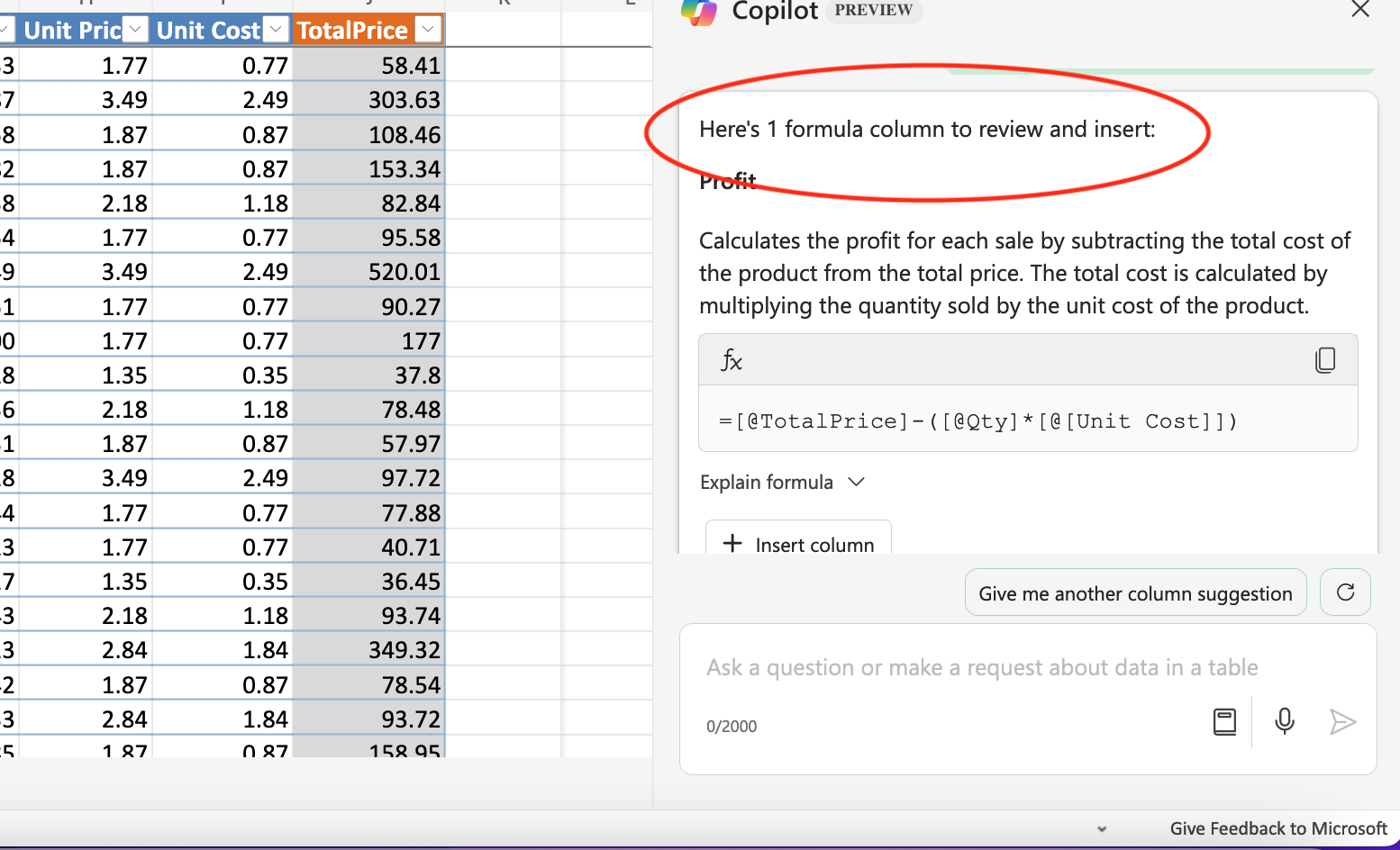
Task: Copy the Profit formula with copy icon
Action: tap(1324, 360)
